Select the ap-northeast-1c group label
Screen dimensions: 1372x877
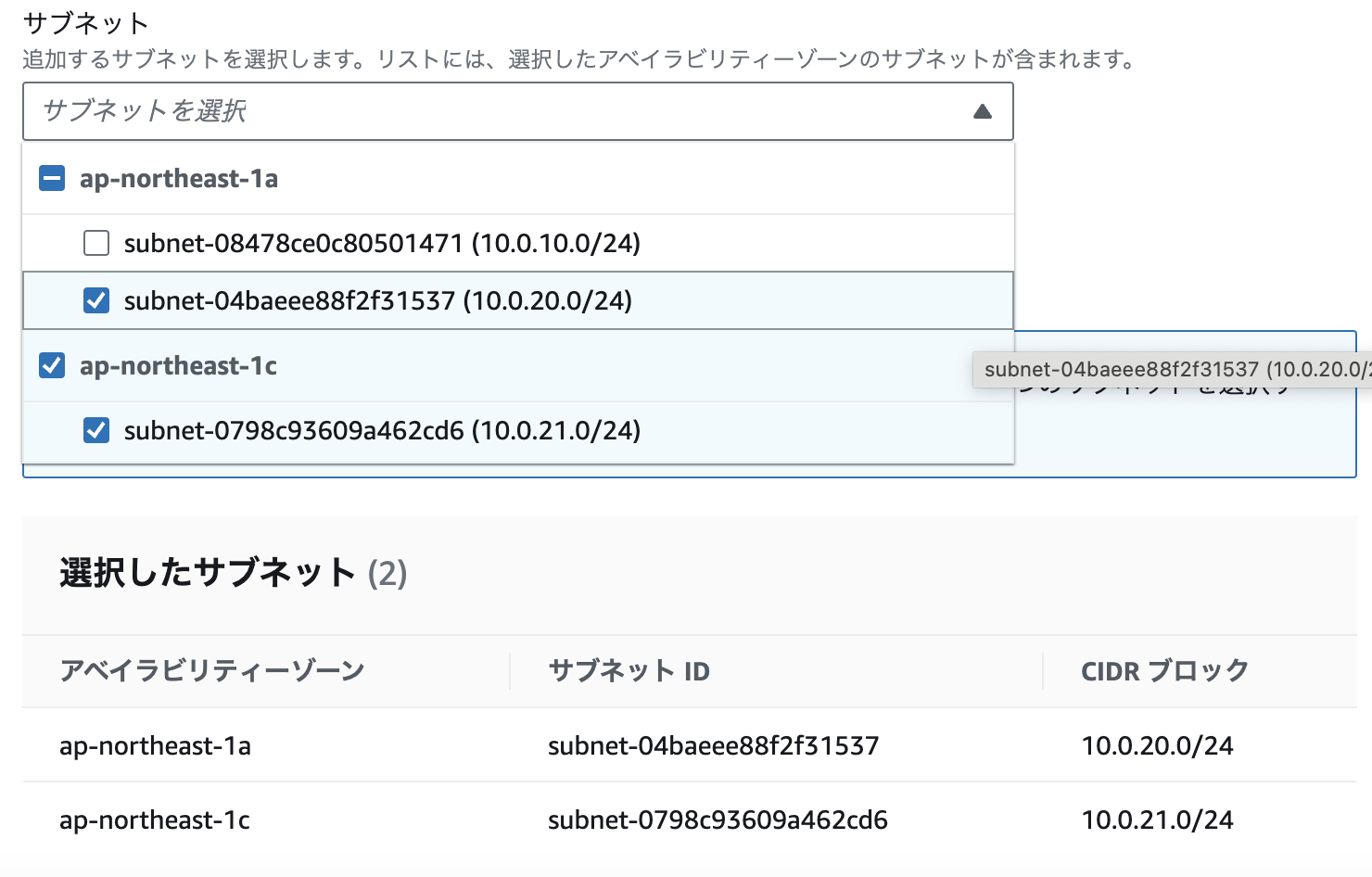pyautogui.click(x=181, y=365)
